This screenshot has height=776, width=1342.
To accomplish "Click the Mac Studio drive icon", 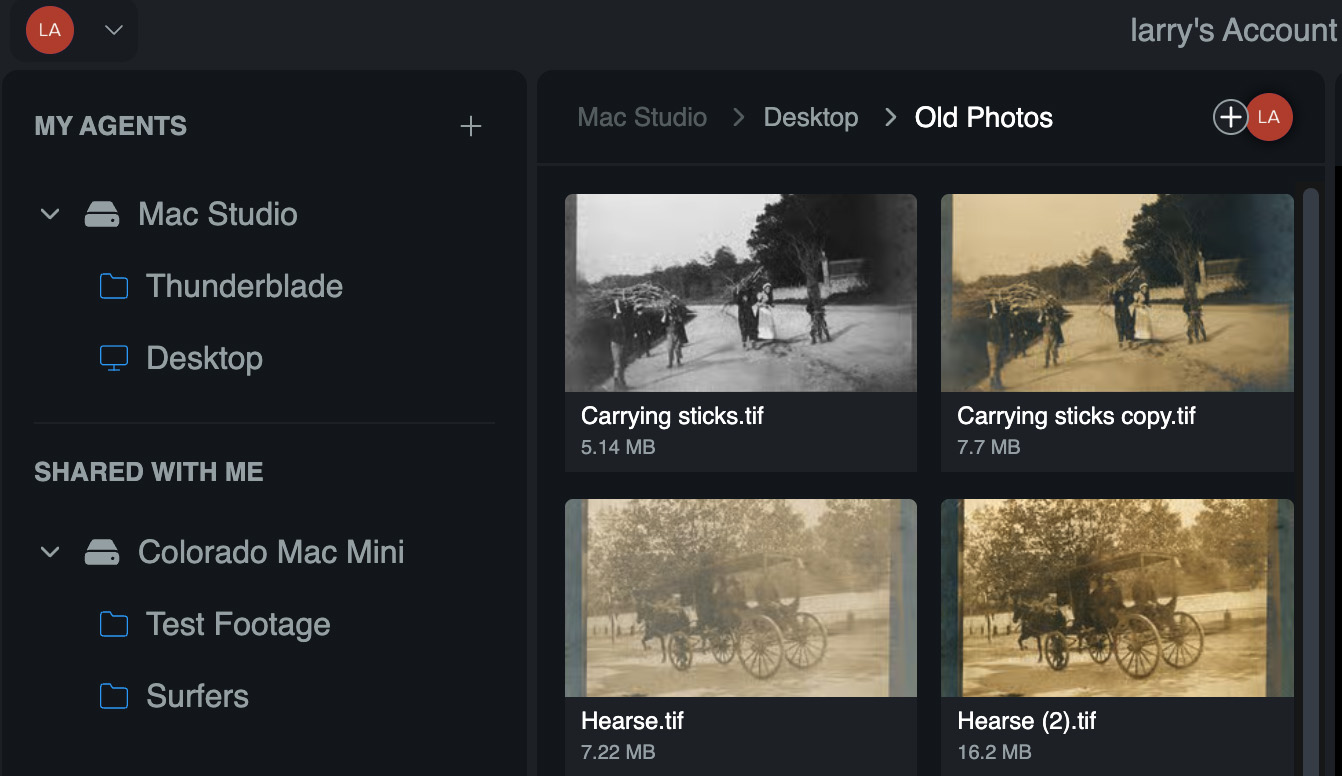I will pos(102,214).
